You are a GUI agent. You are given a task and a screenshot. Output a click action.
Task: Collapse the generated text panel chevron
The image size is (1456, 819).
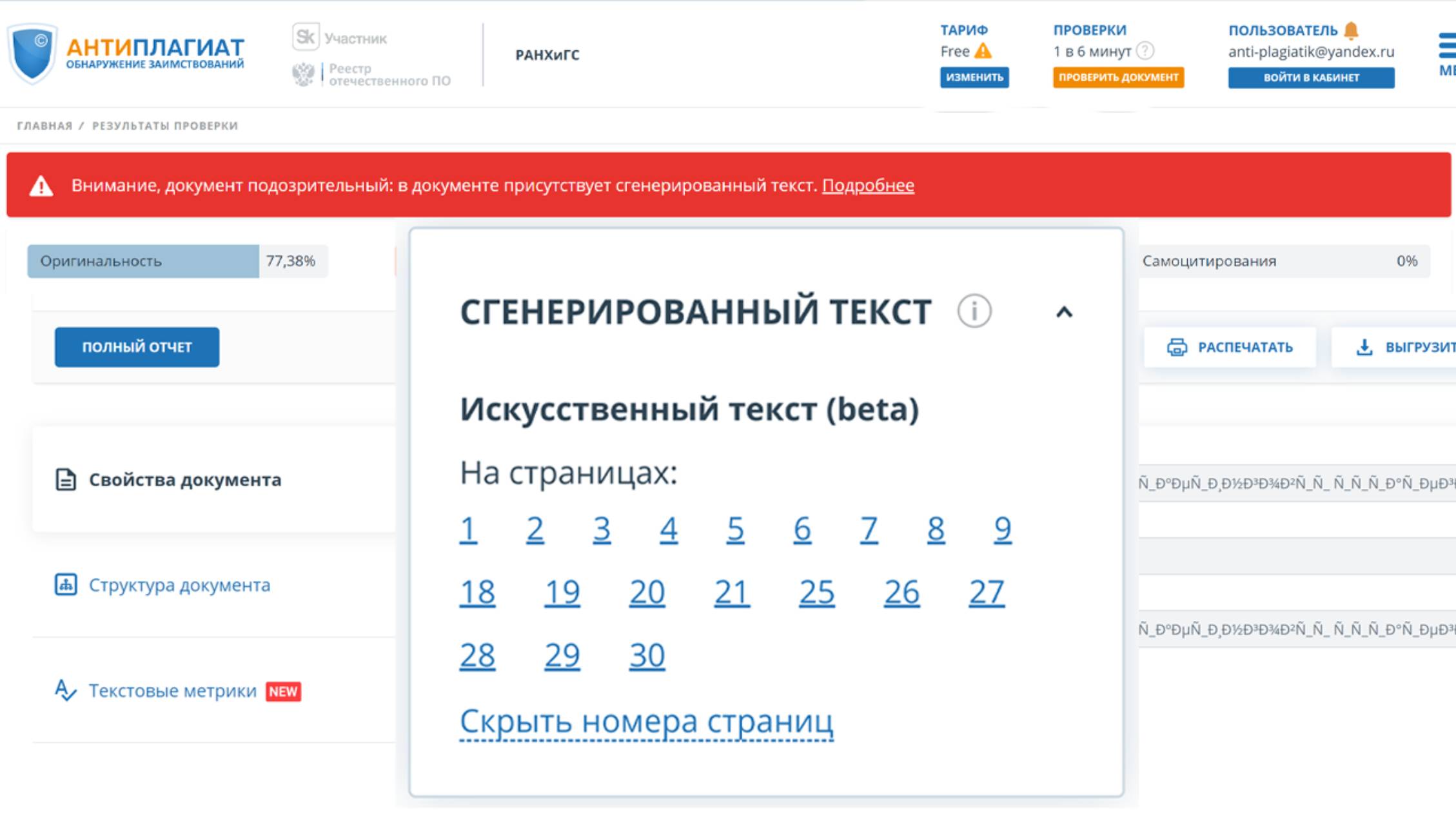(1064, 313)
